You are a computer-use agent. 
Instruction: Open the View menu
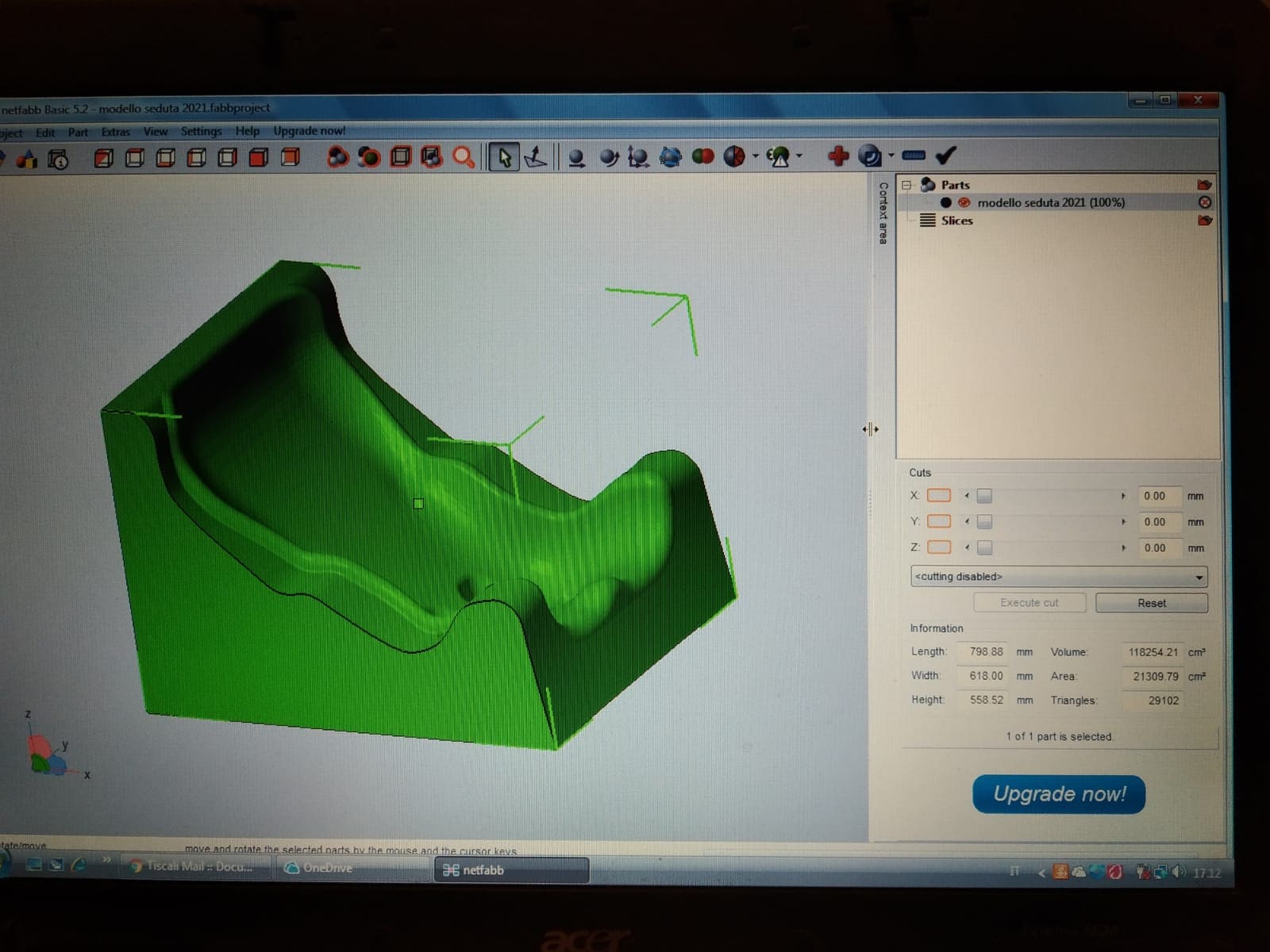[x=156, y=132]
